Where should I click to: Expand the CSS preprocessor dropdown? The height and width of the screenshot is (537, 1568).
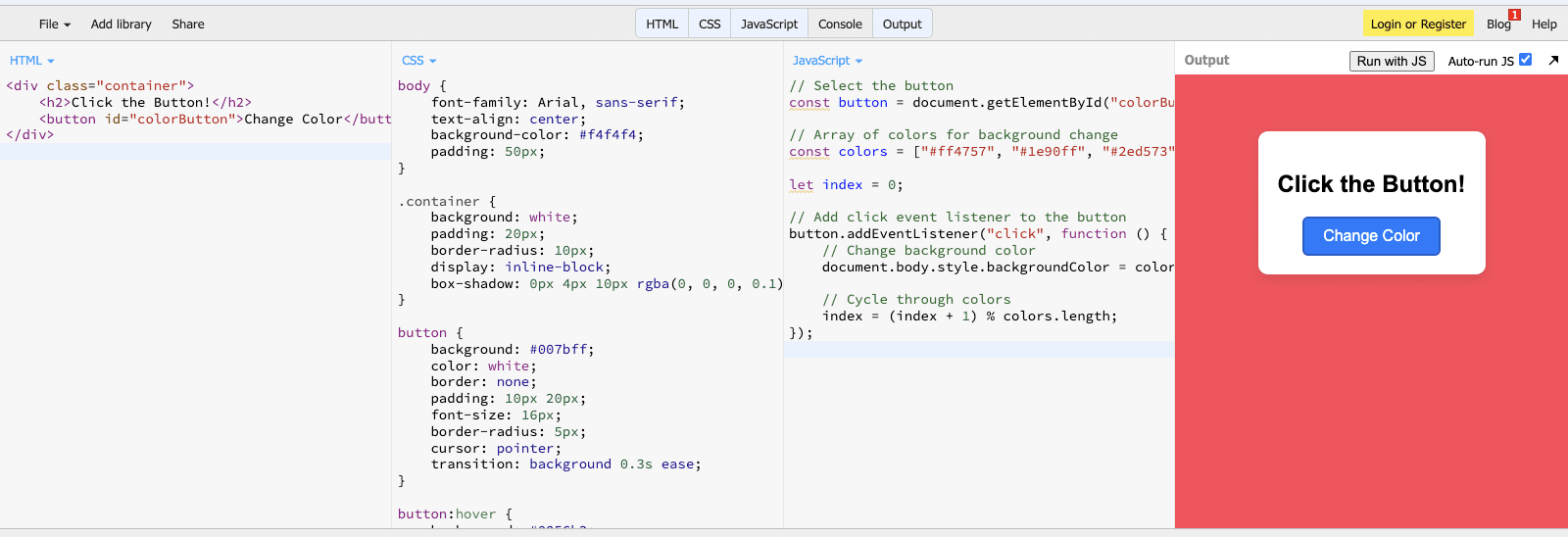coord(418,61)
